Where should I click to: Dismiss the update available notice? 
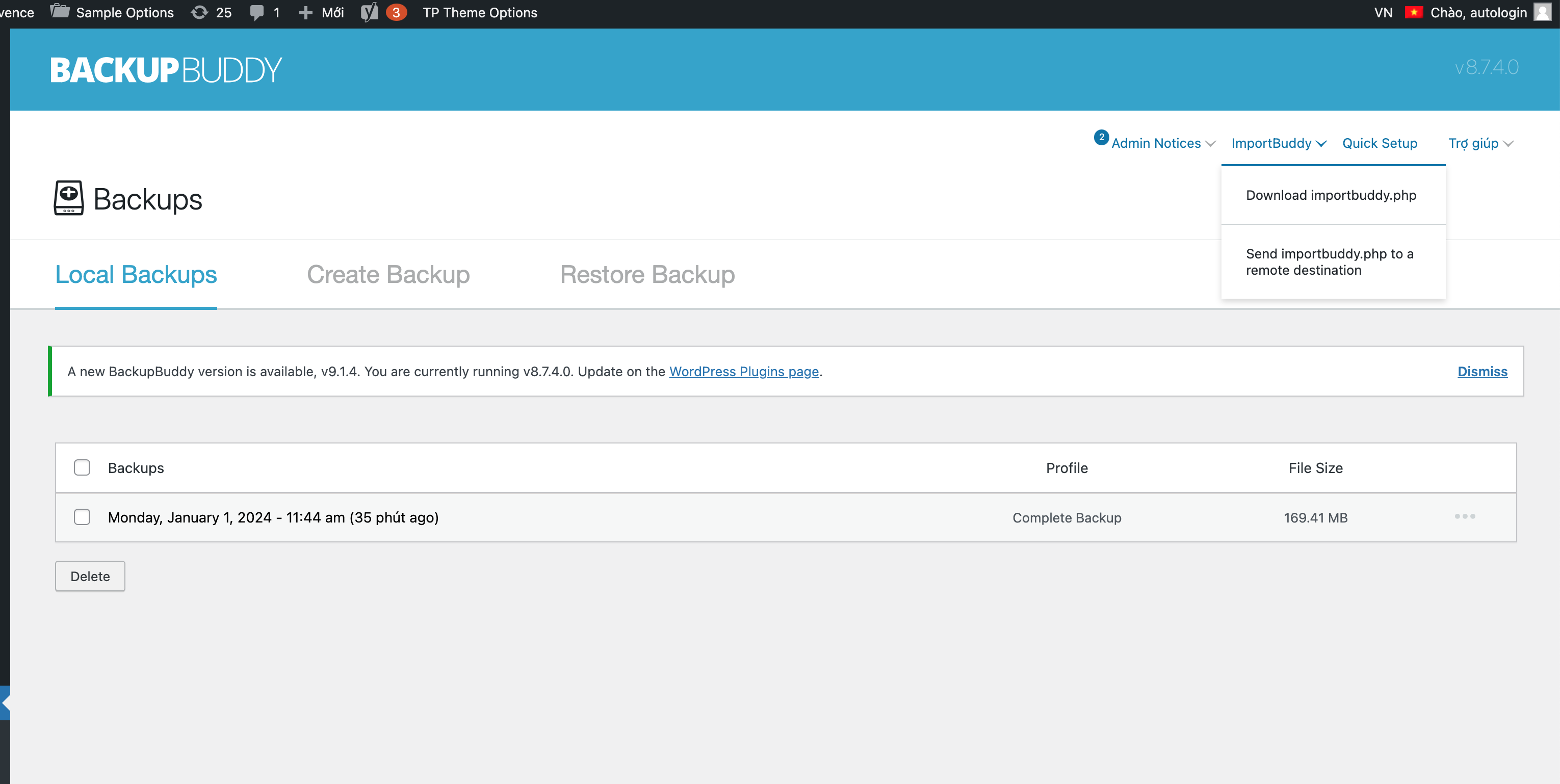point(1482,371)
